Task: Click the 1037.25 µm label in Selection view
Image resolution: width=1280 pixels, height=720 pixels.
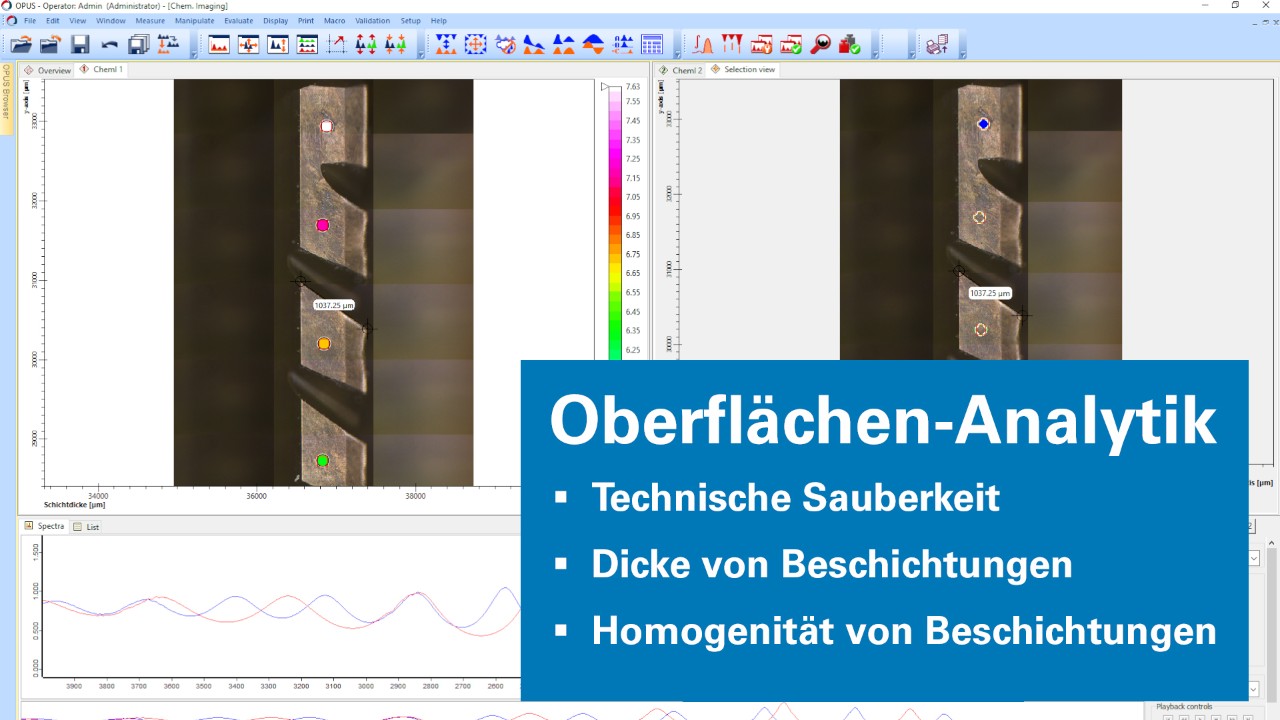Action: [990, 293]
